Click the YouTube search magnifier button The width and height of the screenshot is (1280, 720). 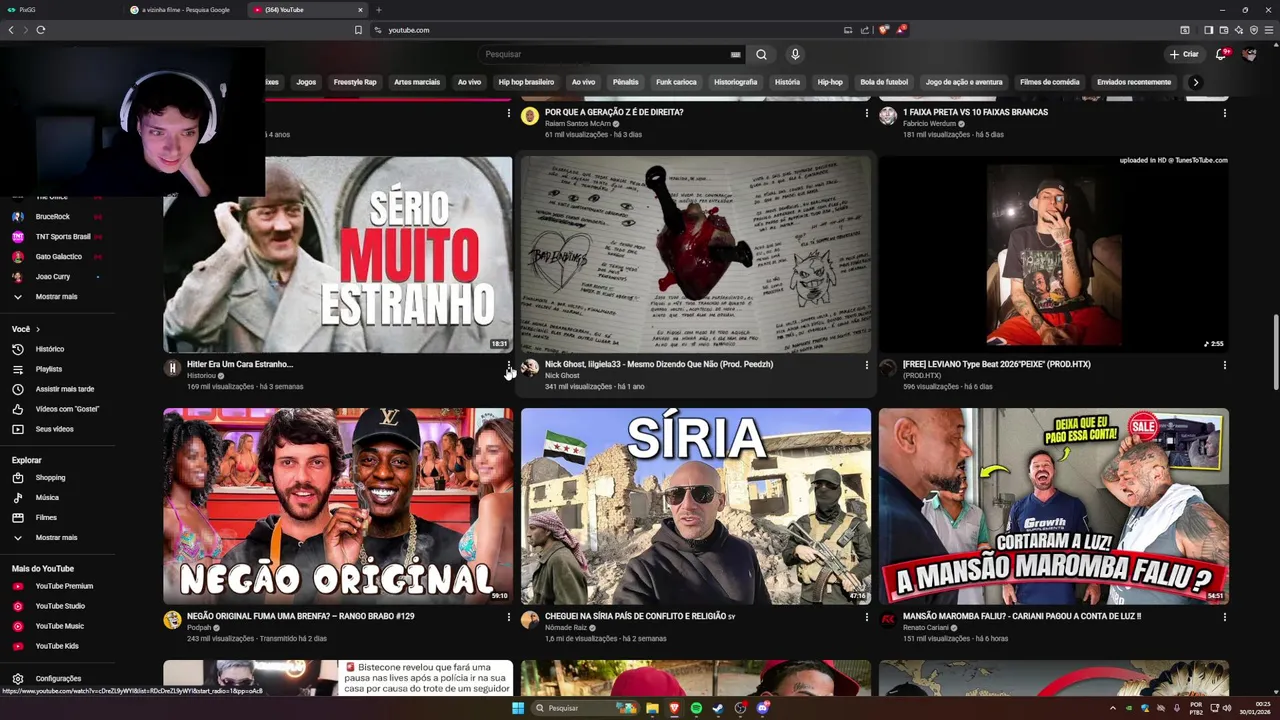tap(761, 54)
